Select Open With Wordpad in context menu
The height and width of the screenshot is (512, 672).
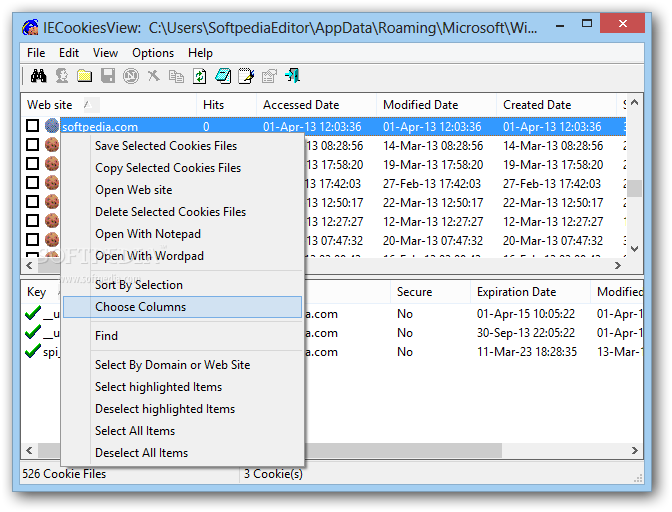pyautogui.click(x=183, y=256)
